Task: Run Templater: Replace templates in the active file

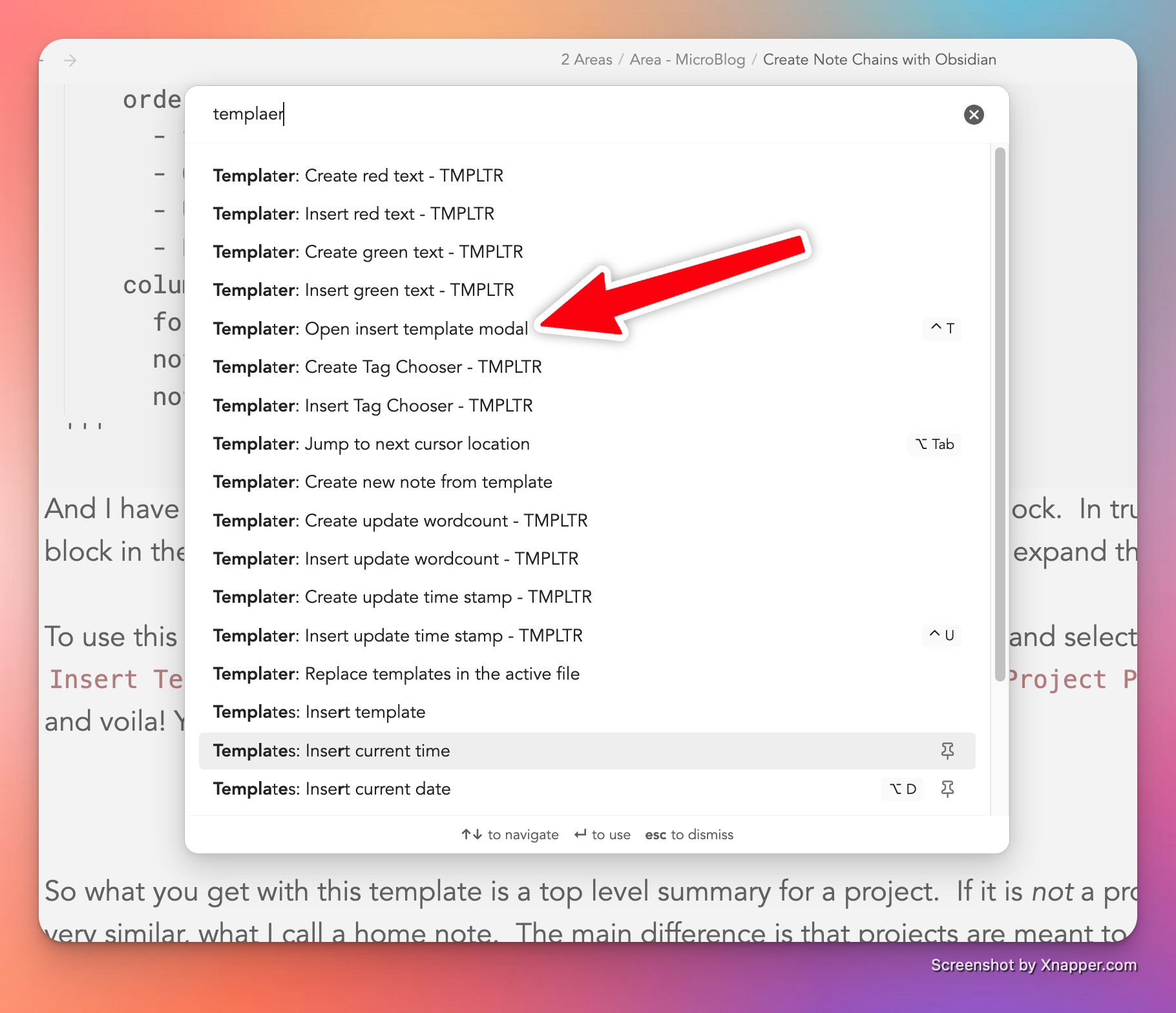Action: pyautogui.click(x=396, y=674)
